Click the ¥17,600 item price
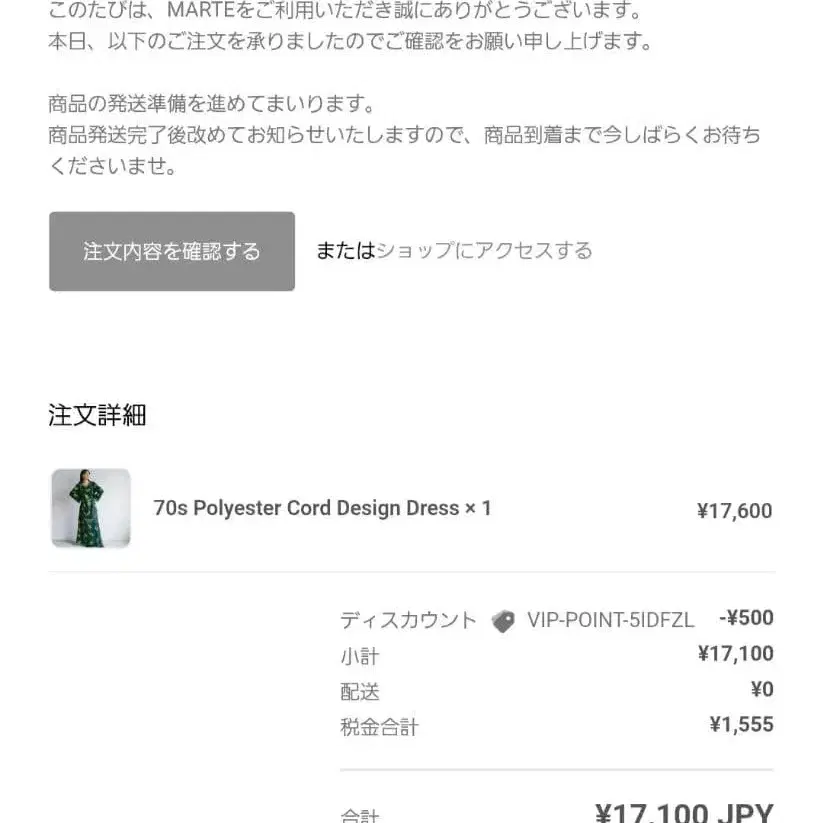 click(x=734, y=511)
